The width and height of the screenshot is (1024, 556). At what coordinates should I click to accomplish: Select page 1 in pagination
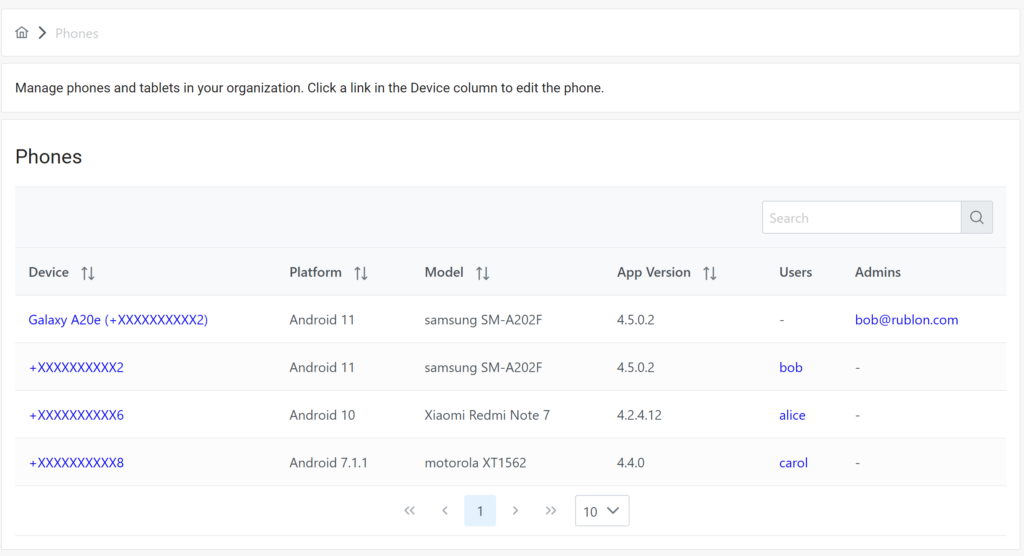[480, 511]
